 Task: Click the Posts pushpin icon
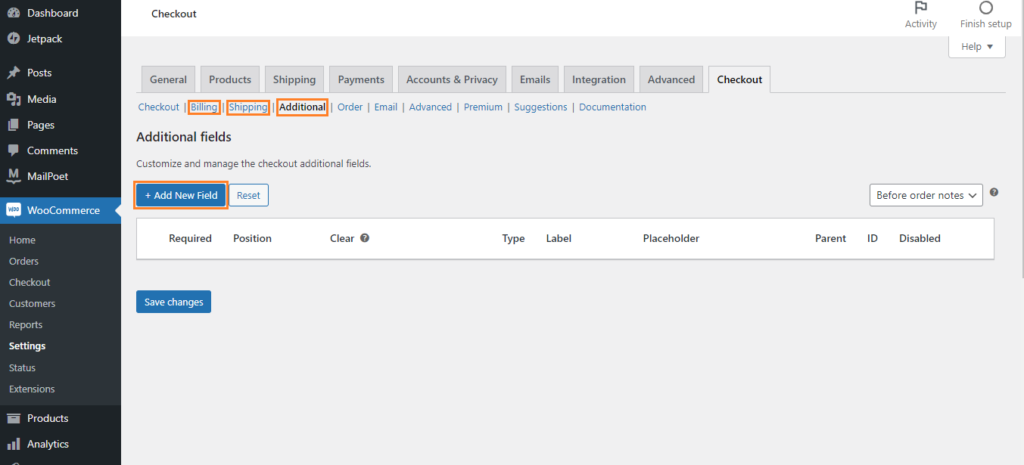[x=13, y=73]
